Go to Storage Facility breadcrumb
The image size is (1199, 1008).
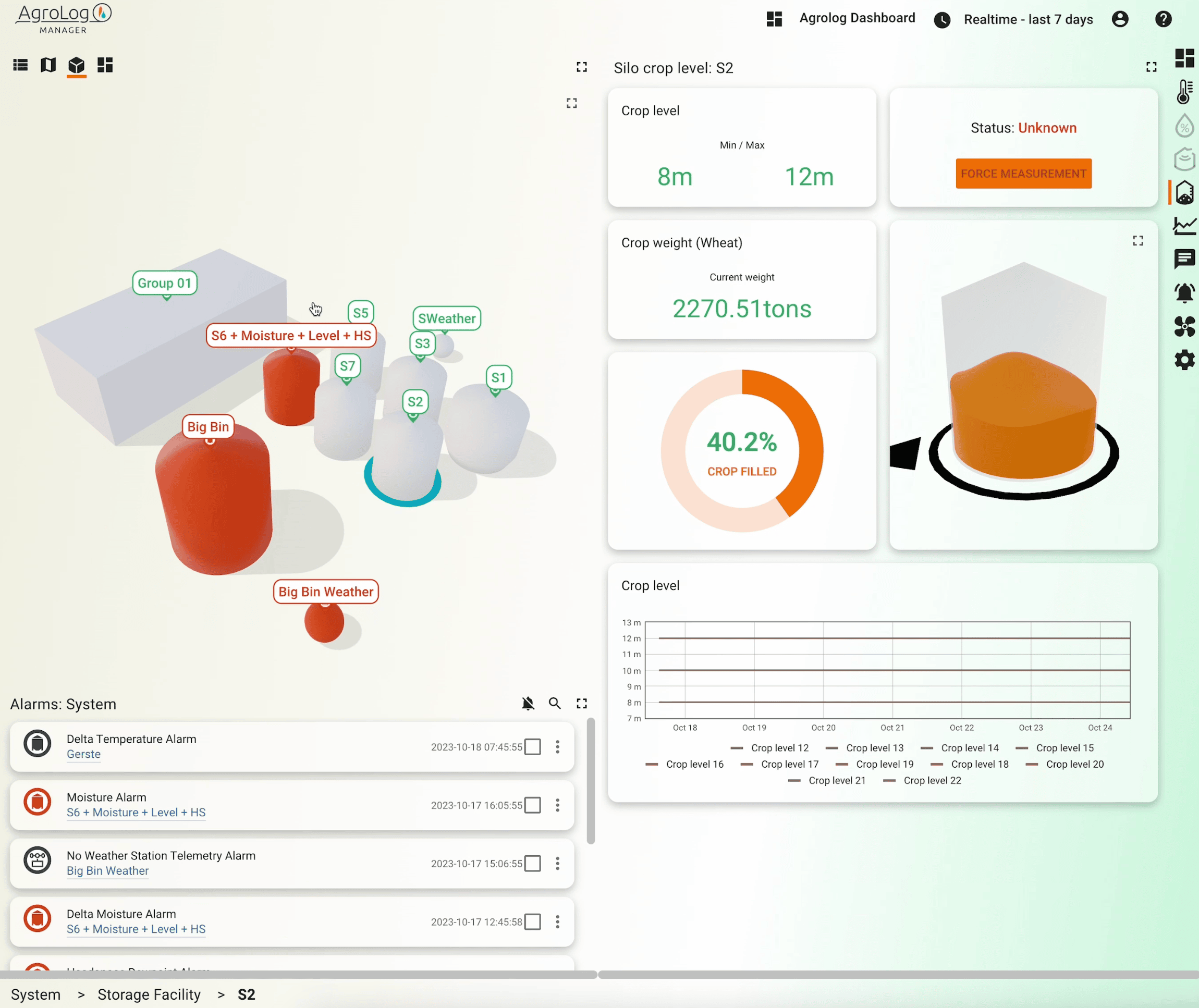pos(149,995)
